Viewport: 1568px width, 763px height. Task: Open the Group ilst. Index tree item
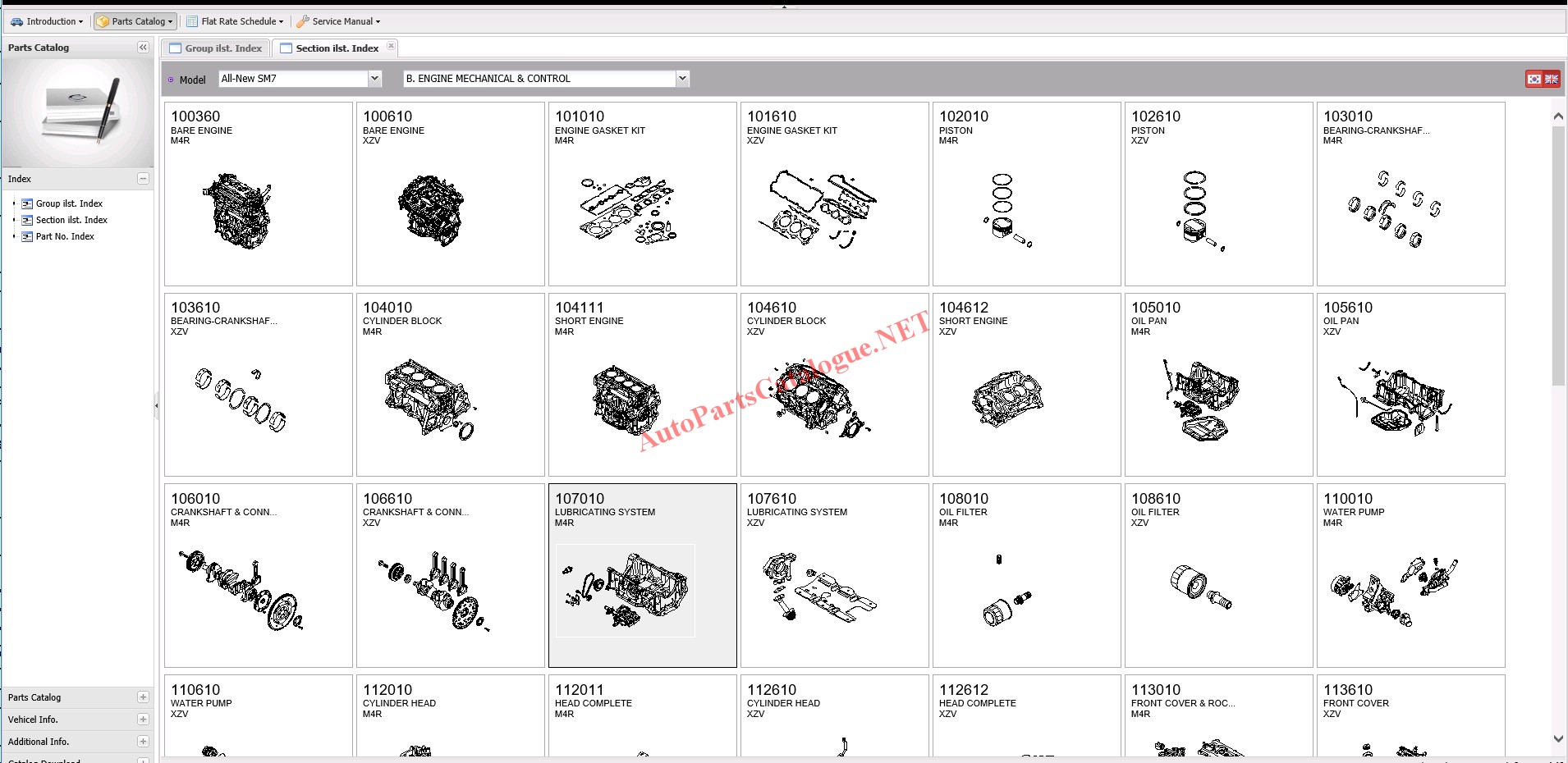coord(69,203)
